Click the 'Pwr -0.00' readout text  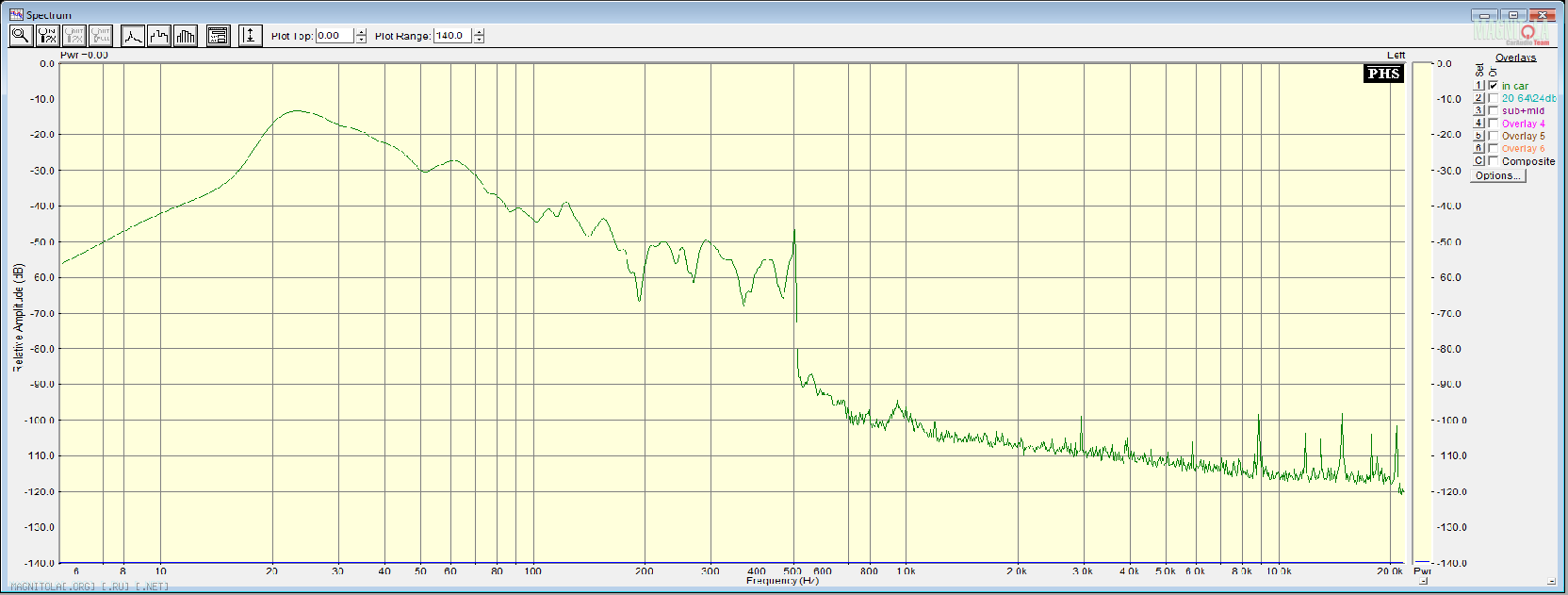point(84,55)
